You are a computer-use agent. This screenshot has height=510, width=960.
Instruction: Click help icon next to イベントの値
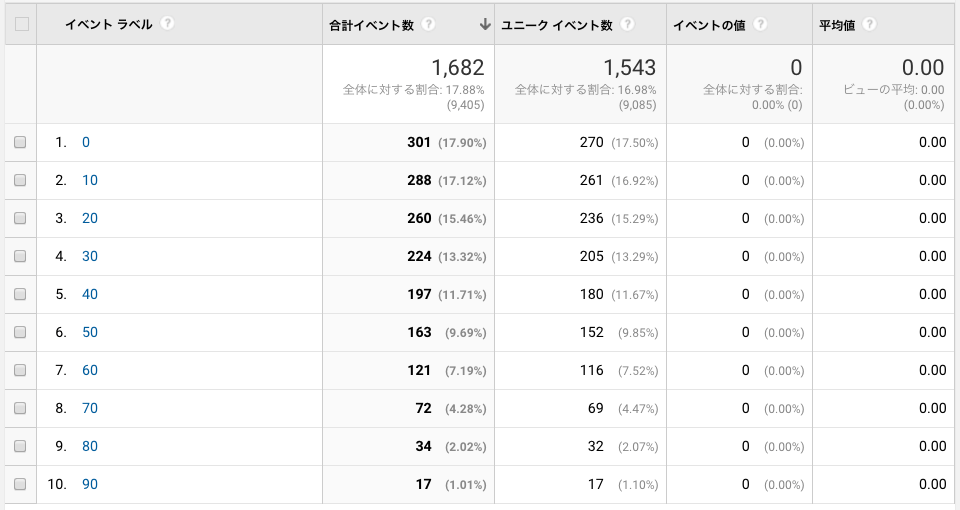pyautogui.click(x=761, y=24)
